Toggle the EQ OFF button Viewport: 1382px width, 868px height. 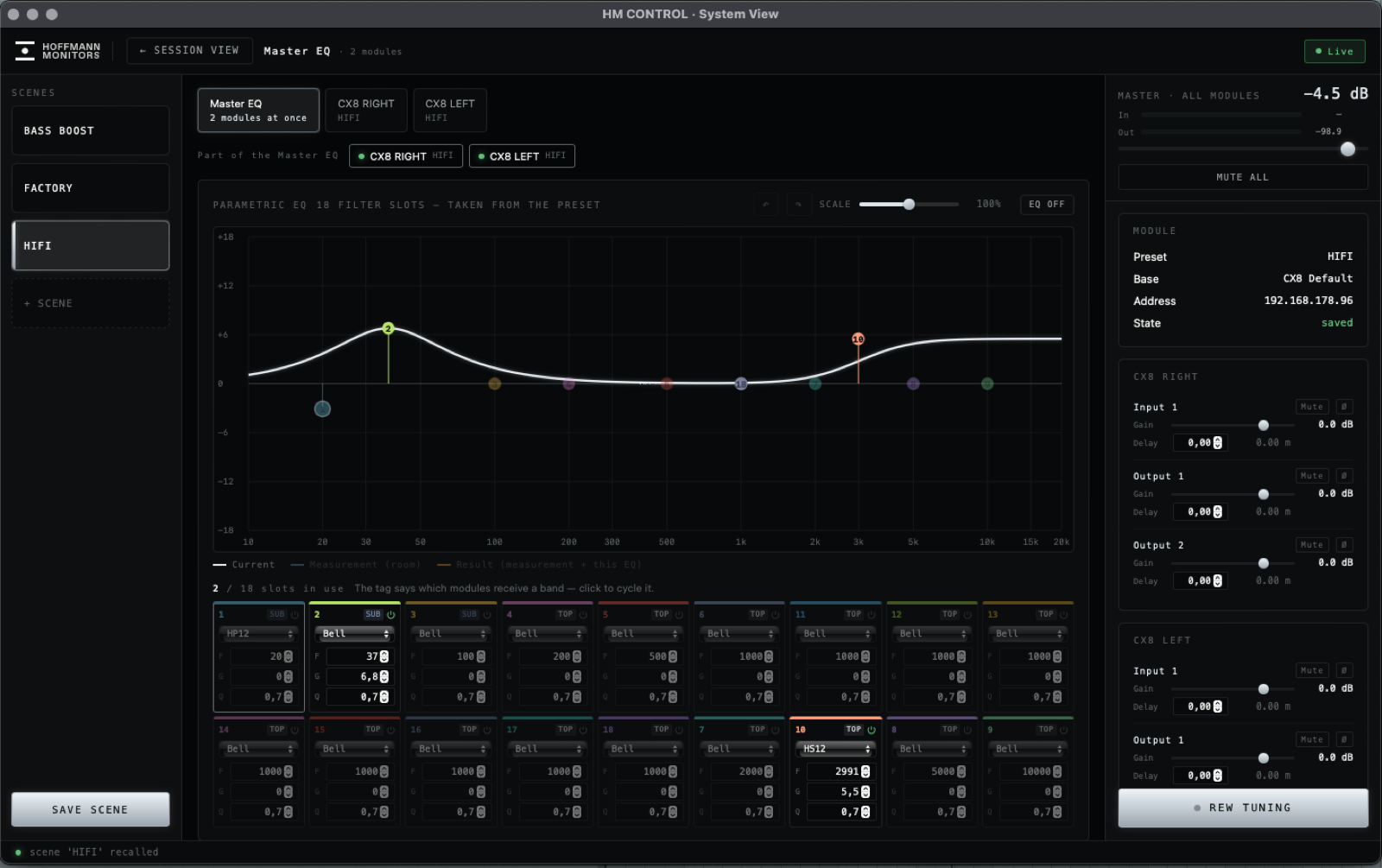(1046, 205)
